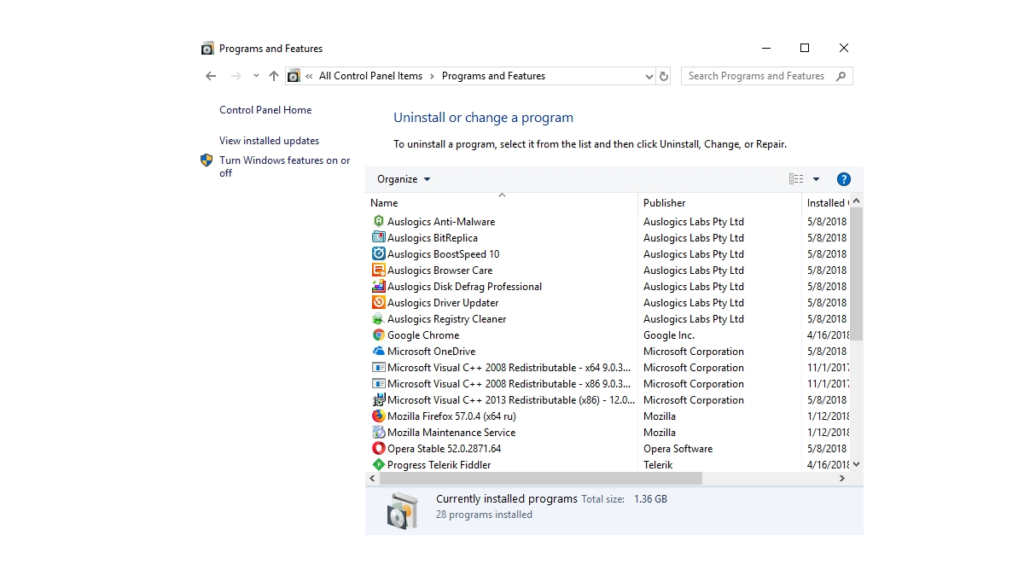Image resolution: width=1024 pixels, height=576 pixels.
Task: Select the Opera Software publisher cell
Action: (678, 449)
